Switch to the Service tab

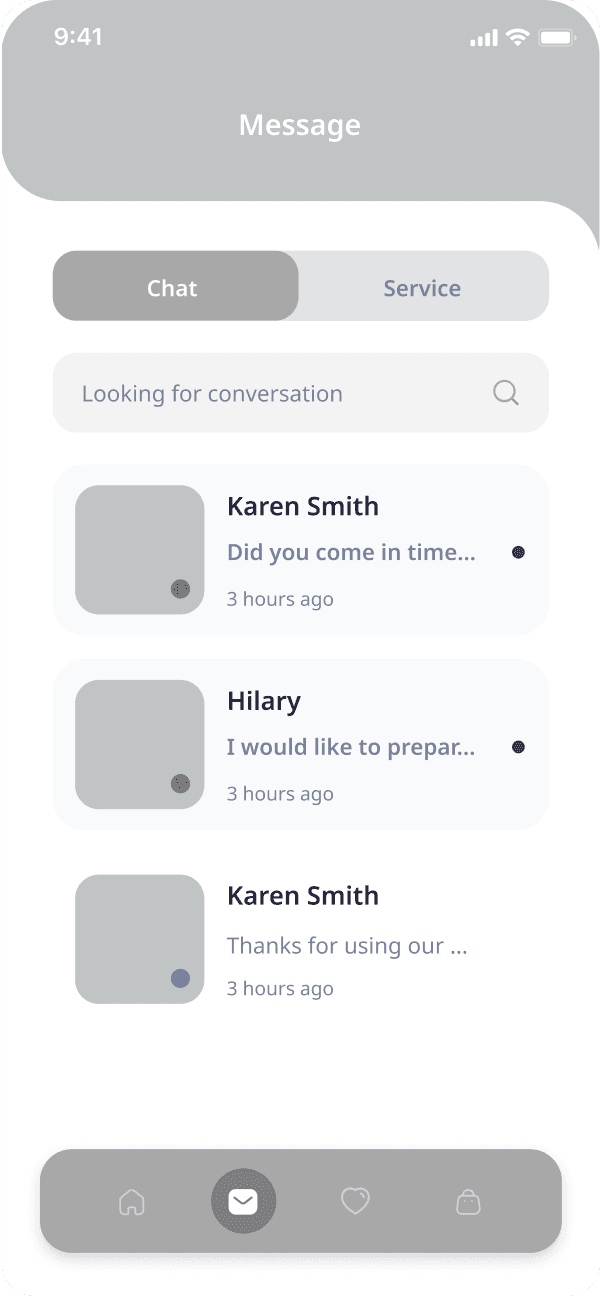pyautogui.click(x=421, y=287)
